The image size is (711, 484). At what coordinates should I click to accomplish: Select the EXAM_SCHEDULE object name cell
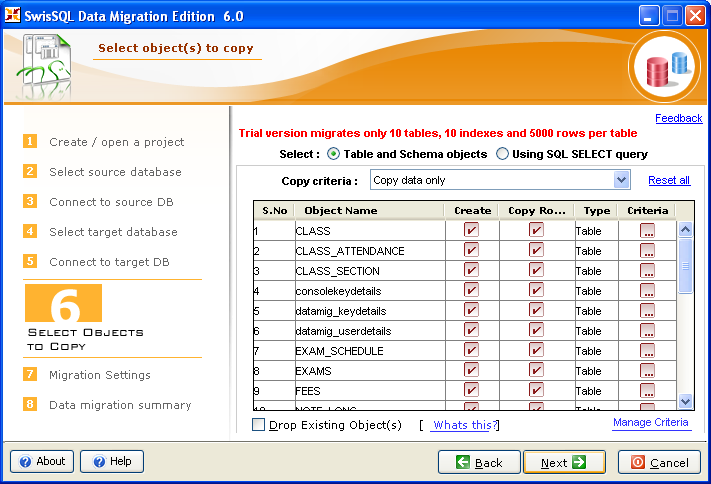tap(370, 351)
